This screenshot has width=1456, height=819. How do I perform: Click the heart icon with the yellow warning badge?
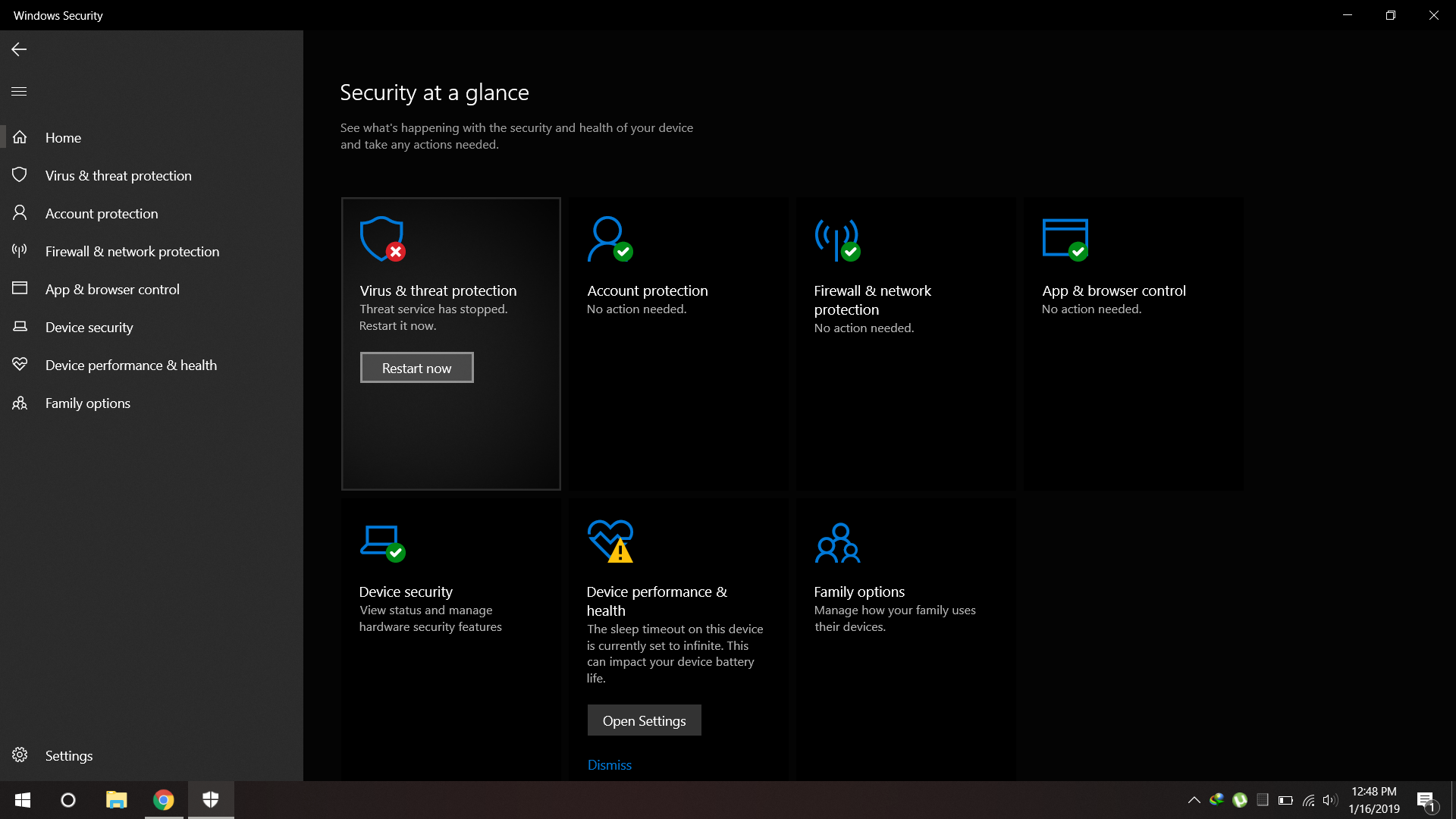tap(610, 541)
